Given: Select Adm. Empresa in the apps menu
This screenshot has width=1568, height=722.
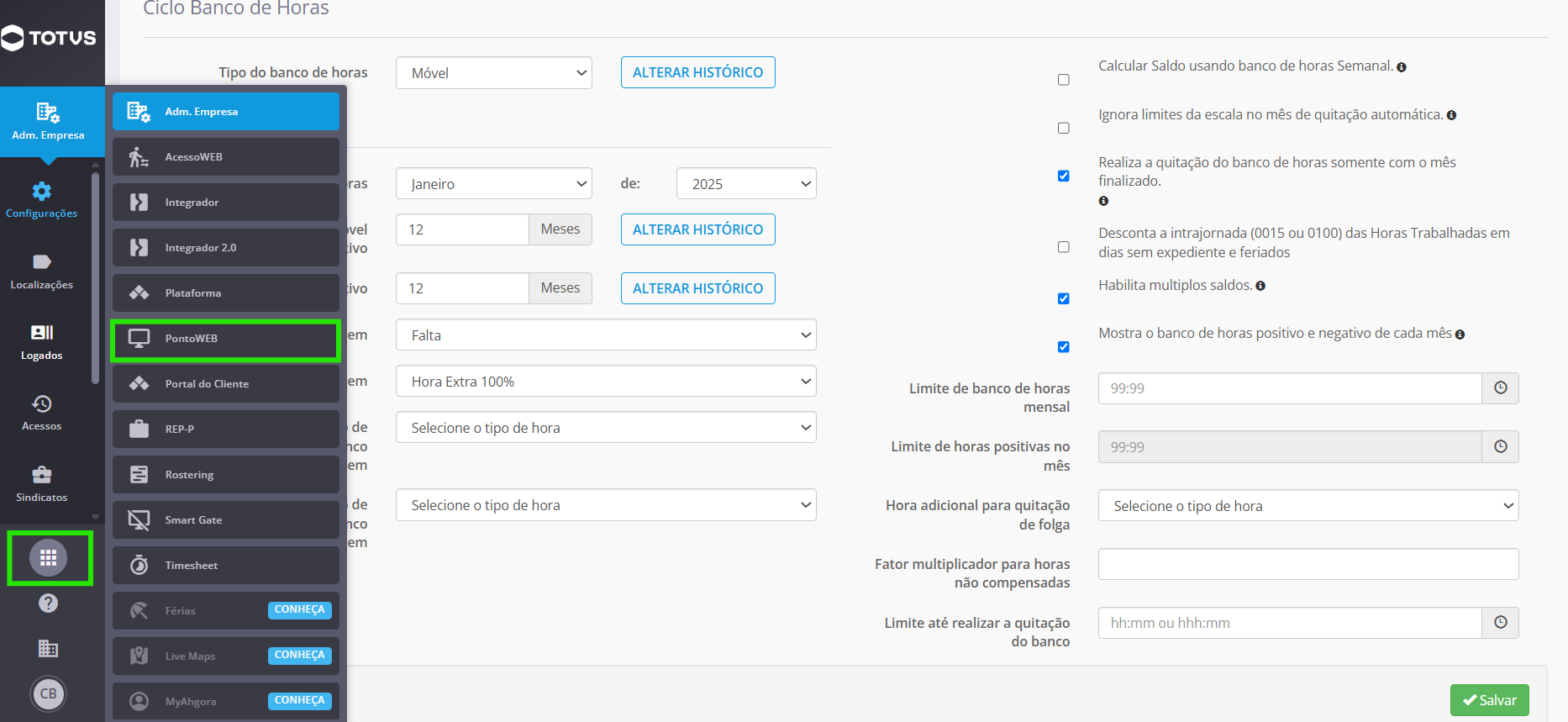Looking at the screenshot, I should [x=226, y=112].
